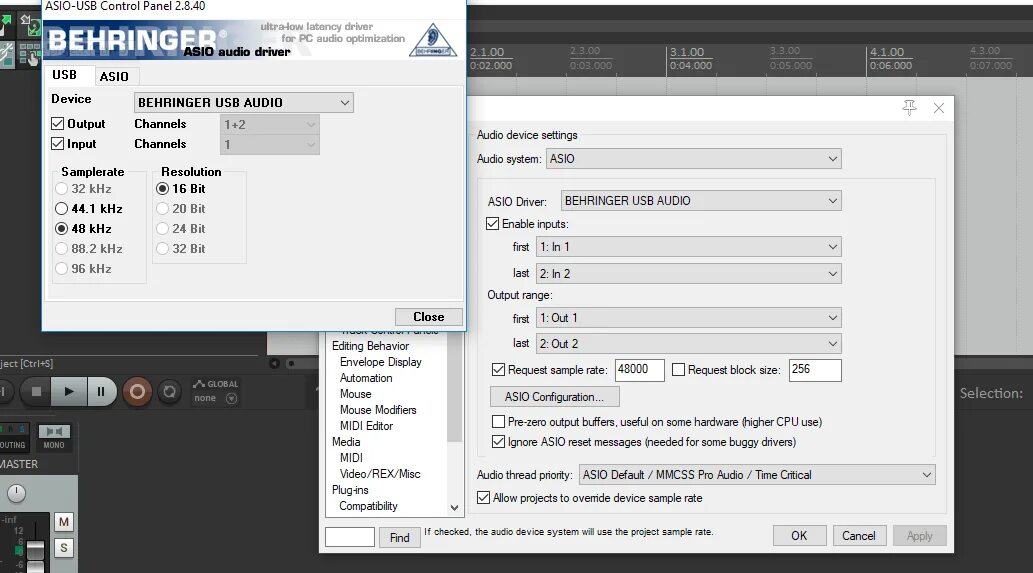Click the 3.1.00 marker on the timeline ruler

[687, 52]
